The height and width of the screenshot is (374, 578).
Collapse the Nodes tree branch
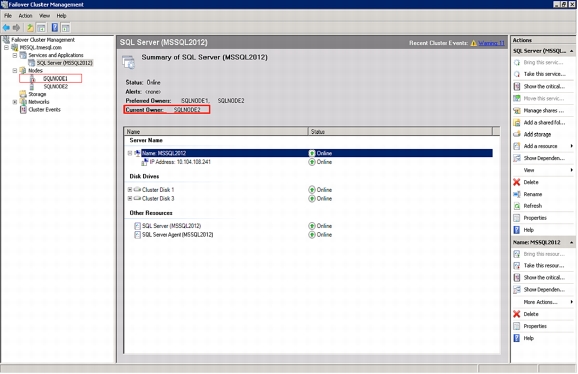pyautogui.click(x=15, y=70)
